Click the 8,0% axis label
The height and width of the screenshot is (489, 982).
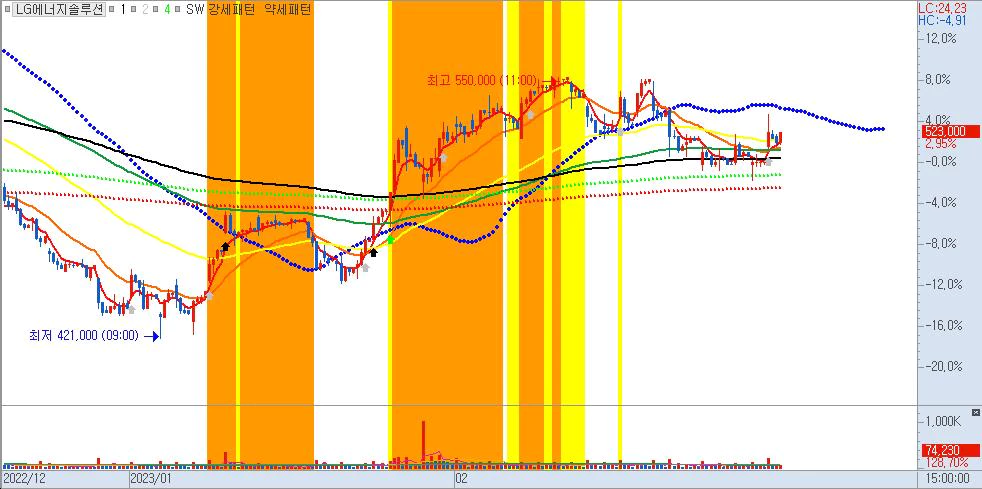click(938, 80)
